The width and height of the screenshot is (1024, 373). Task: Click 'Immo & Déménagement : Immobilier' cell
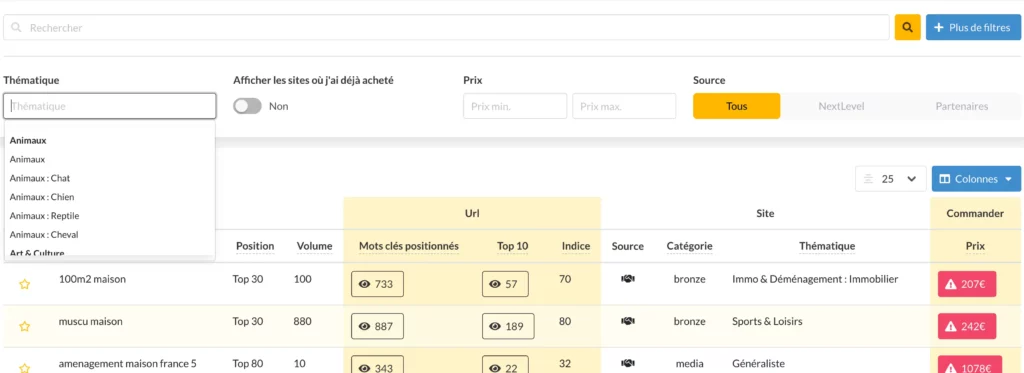[815, 279]
